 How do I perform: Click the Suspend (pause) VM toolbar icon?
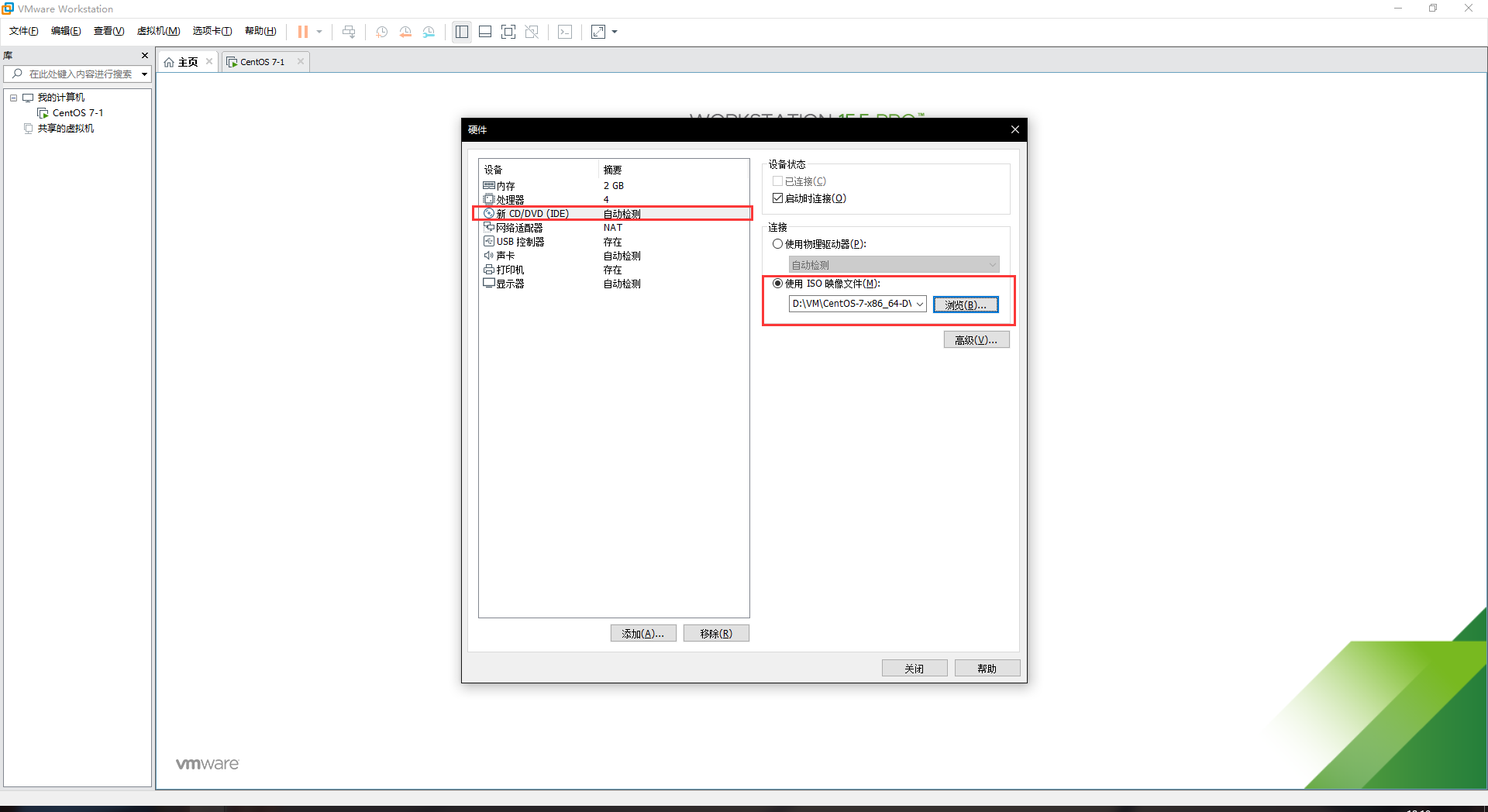coord(303,32)
